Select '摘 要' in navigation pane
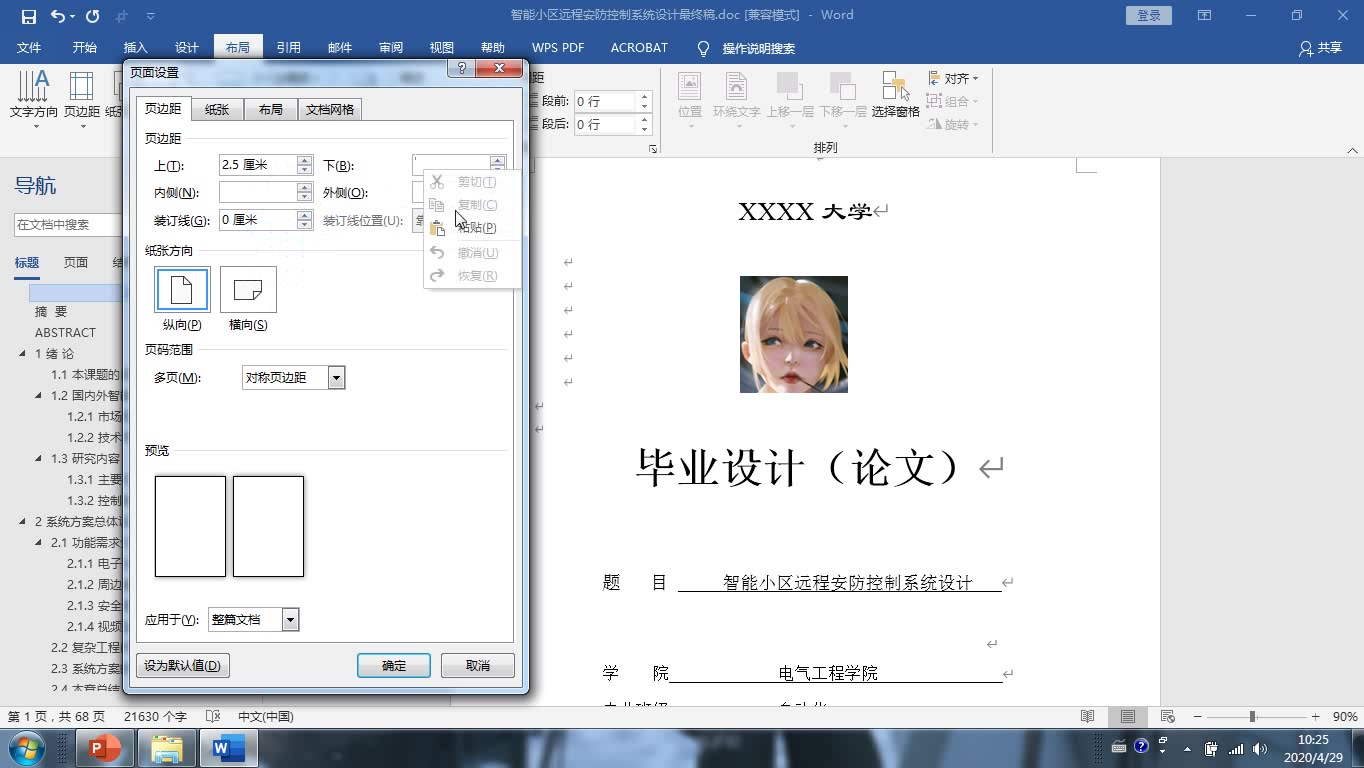 click(x=51, y=311)
